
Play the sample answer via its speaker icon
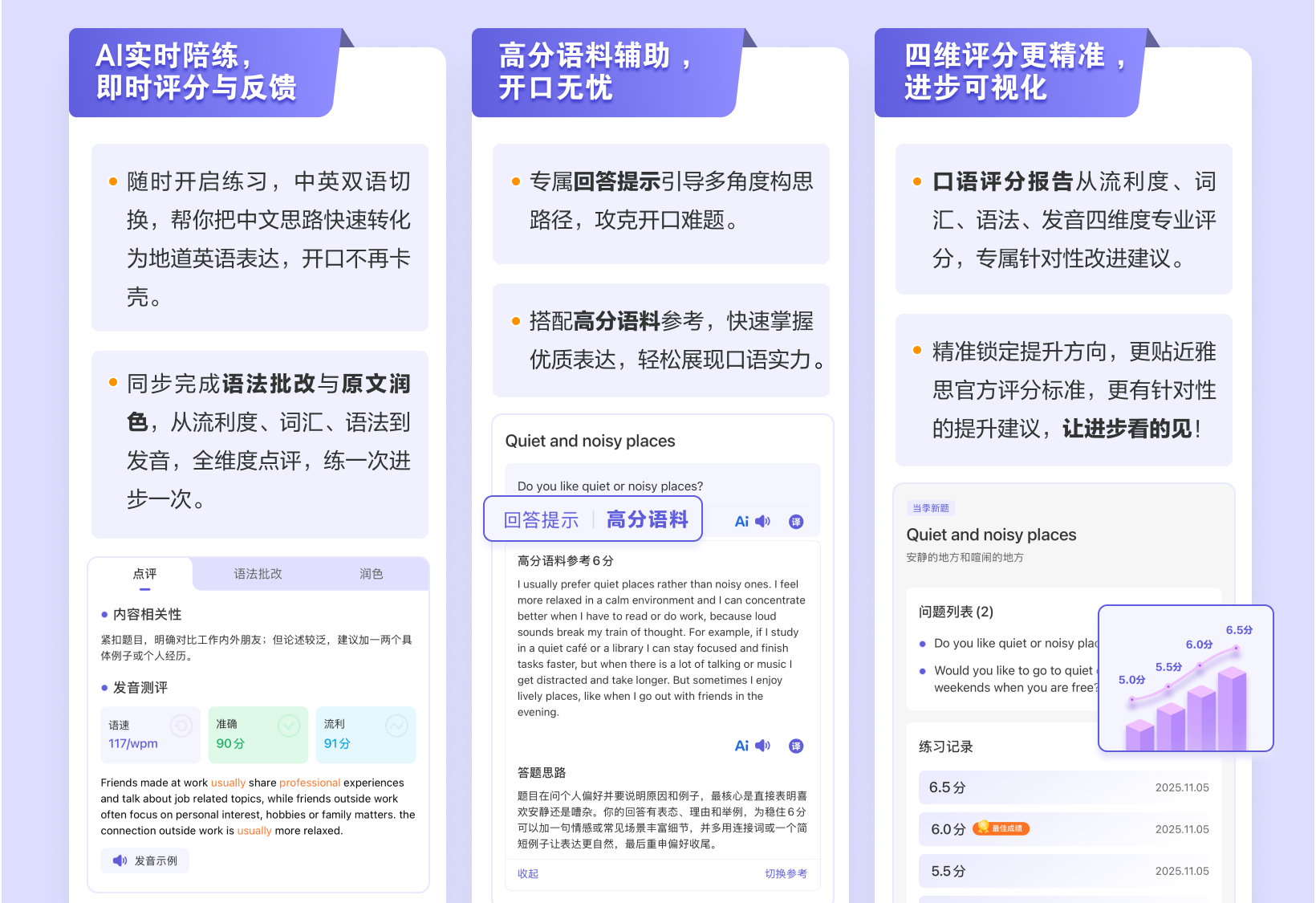tap(762, 746)
